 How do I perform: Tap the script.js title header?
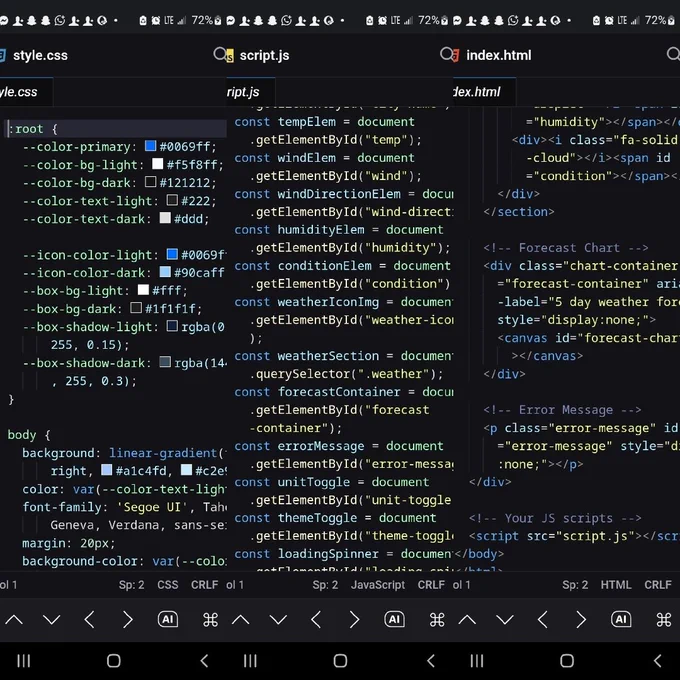[x=264, y=56]
